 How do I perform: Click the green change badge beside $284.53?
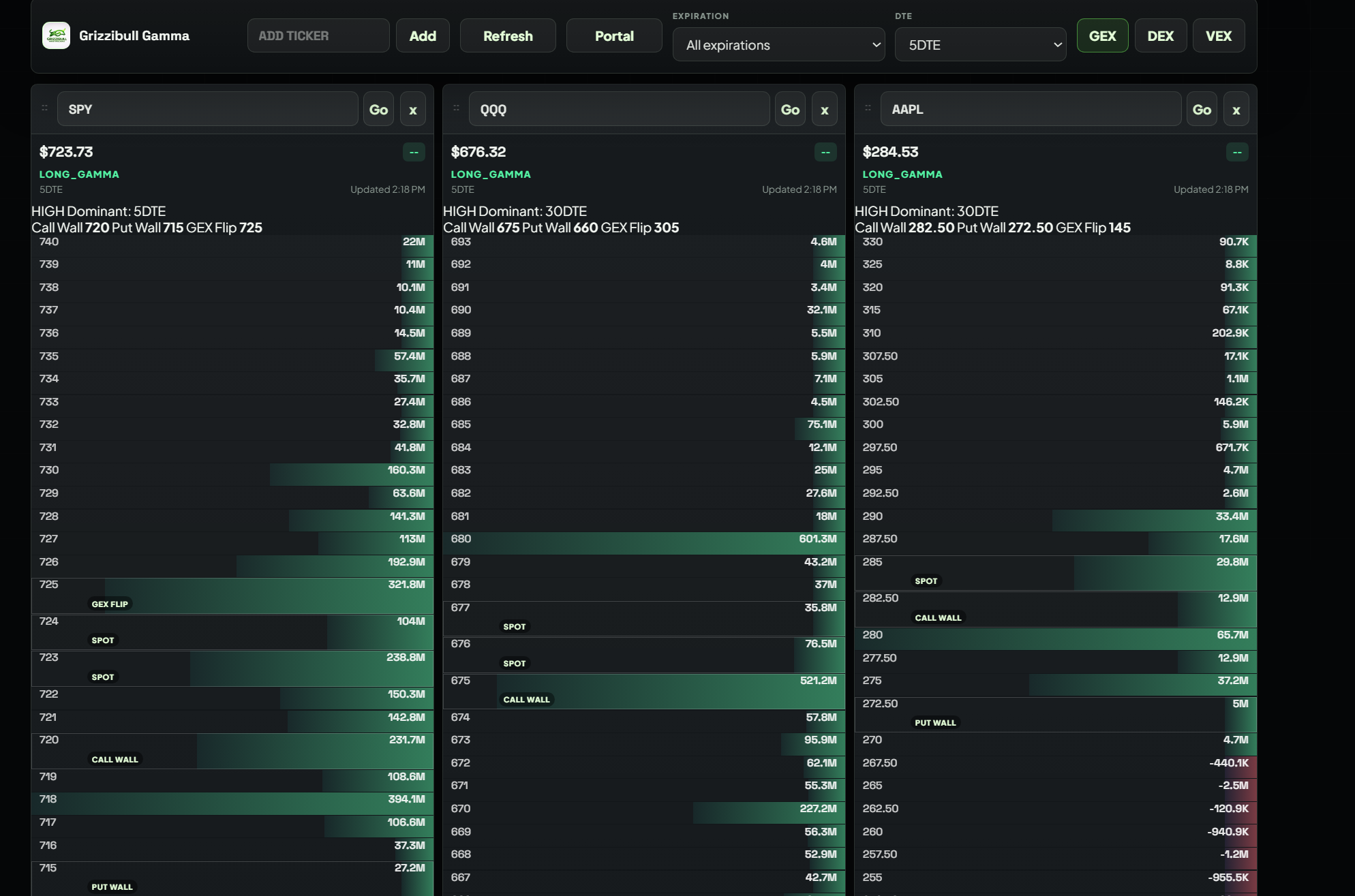point(1237,152)
